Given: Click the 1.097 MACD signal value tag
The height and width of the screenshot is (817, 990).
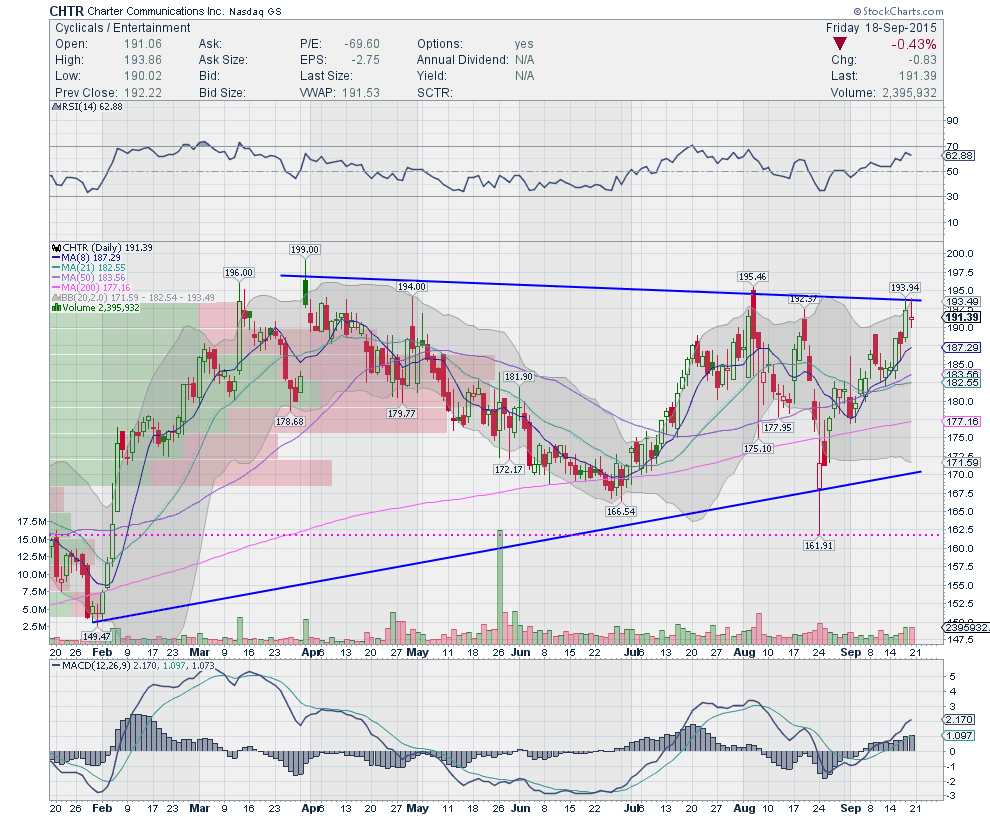Looking at the screenshot, I should (x=960, y=736).
